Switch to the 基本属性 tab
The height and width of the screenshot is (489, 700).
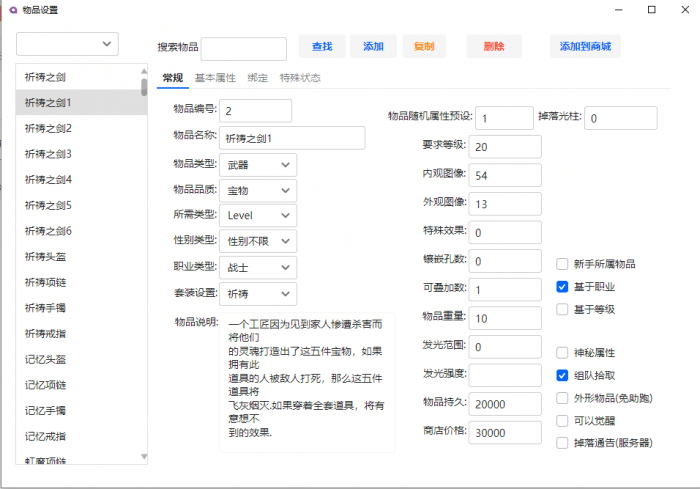(x=215, y=77)
